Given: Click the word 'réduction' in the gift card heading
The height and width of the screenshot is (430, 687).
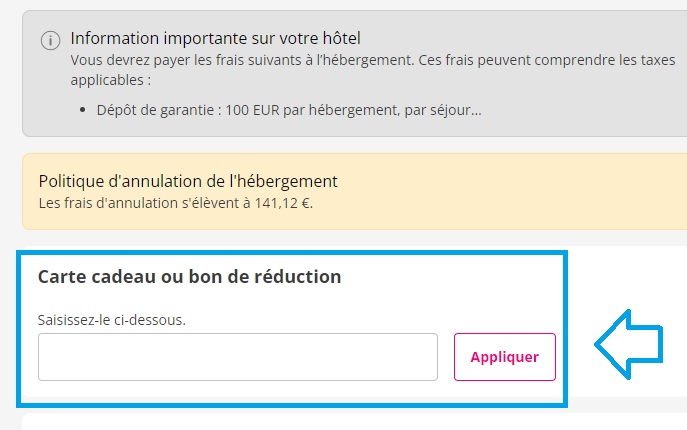Looking at the screenshot, I should tap(299, 276).
